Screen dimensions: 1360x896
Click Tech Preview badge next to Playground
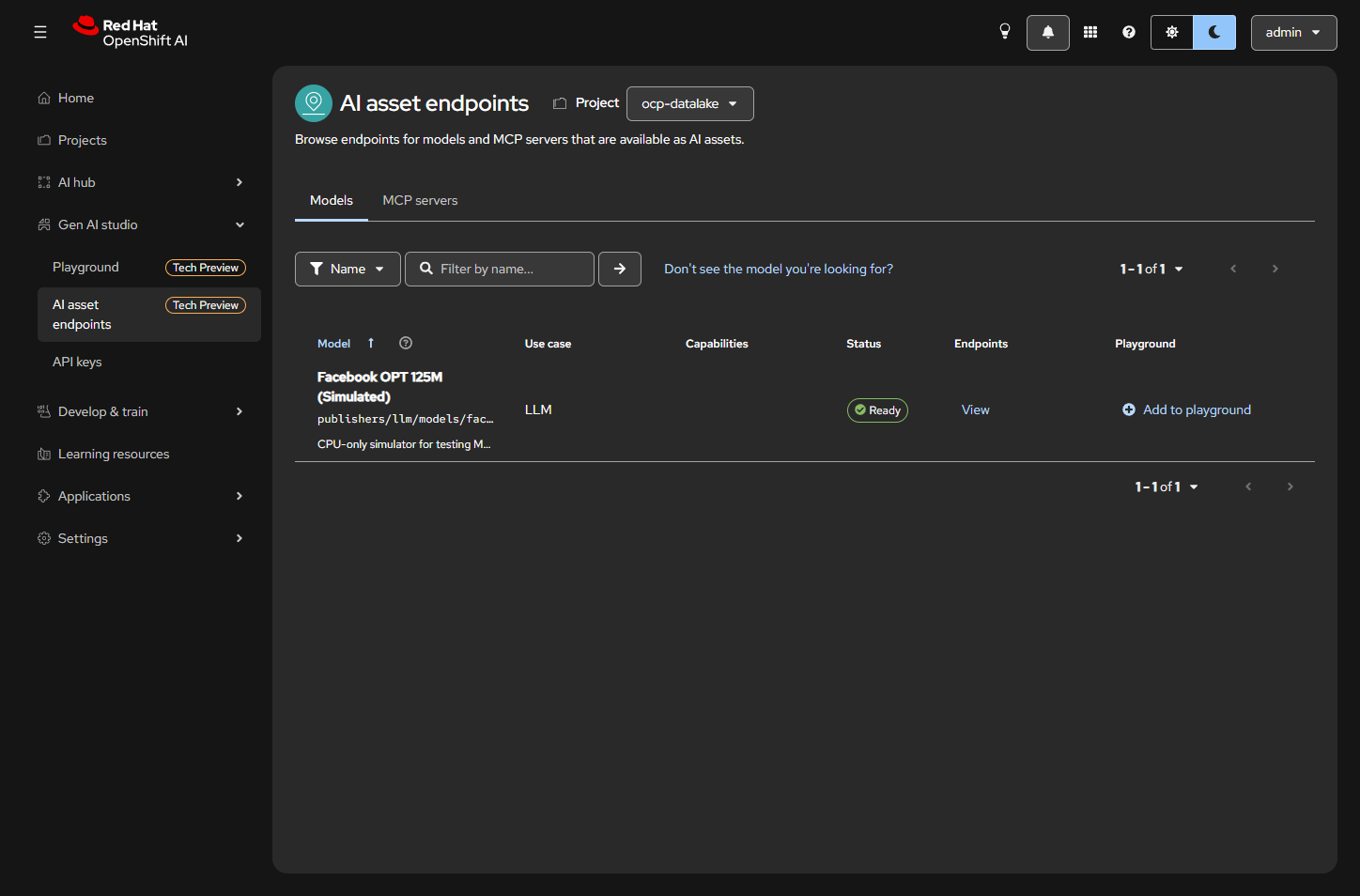(x=206, y=268)
